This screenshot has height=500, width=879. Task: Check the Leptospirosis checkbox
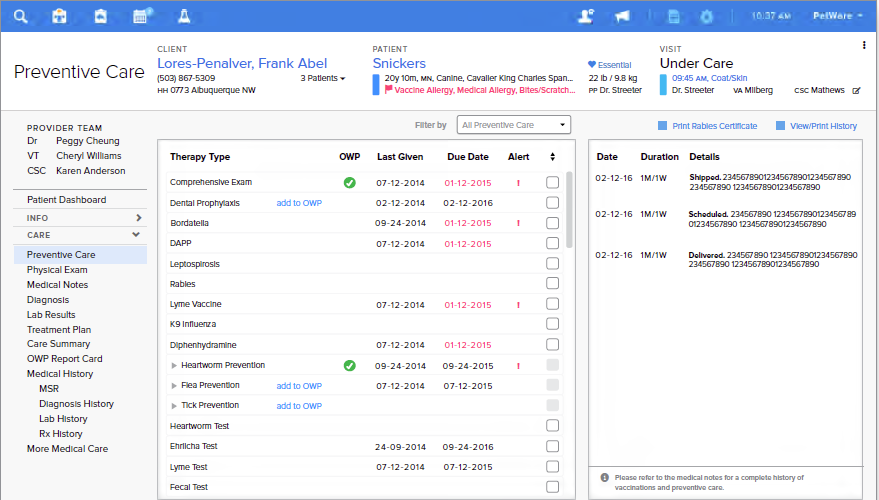[553, 263]
